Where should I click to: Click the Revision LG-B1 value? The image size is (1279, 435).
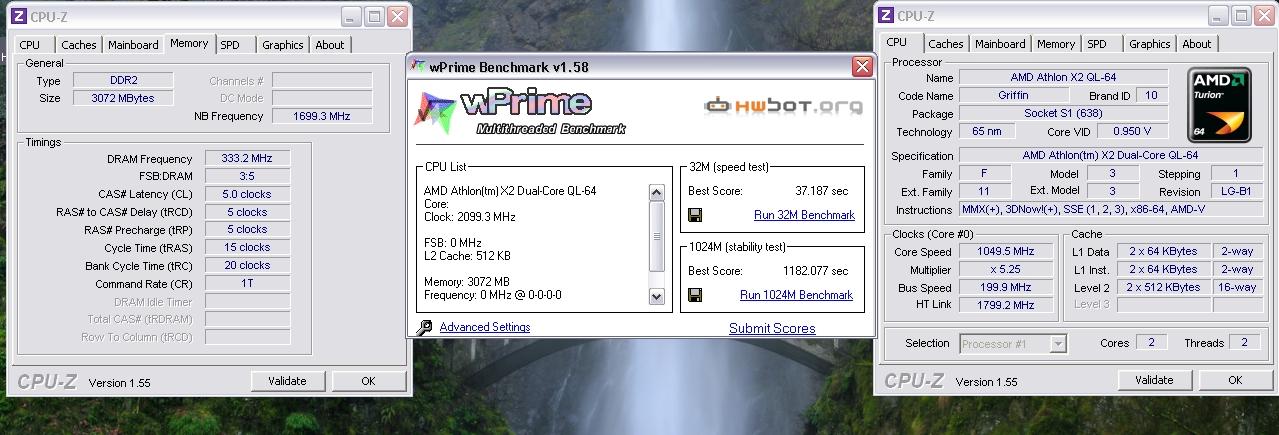(x=1236, y=191)
